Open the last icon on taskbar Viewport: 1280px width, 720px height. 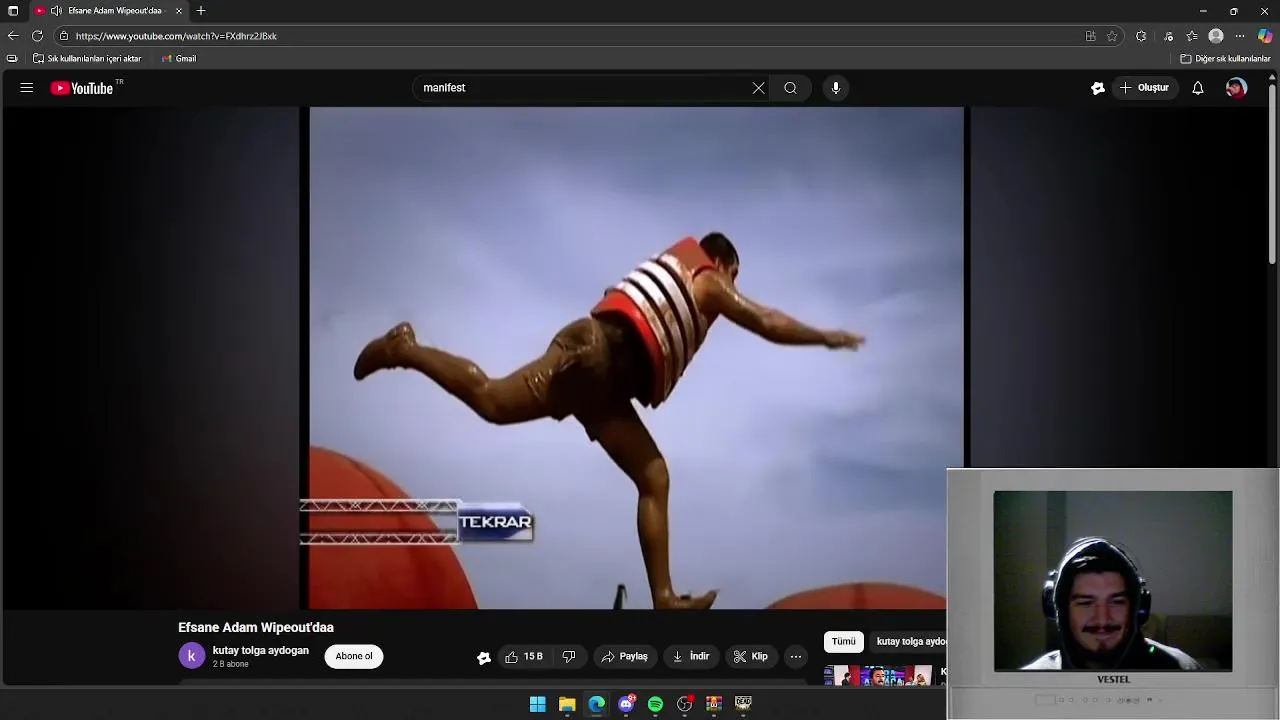tap(743, 704)
